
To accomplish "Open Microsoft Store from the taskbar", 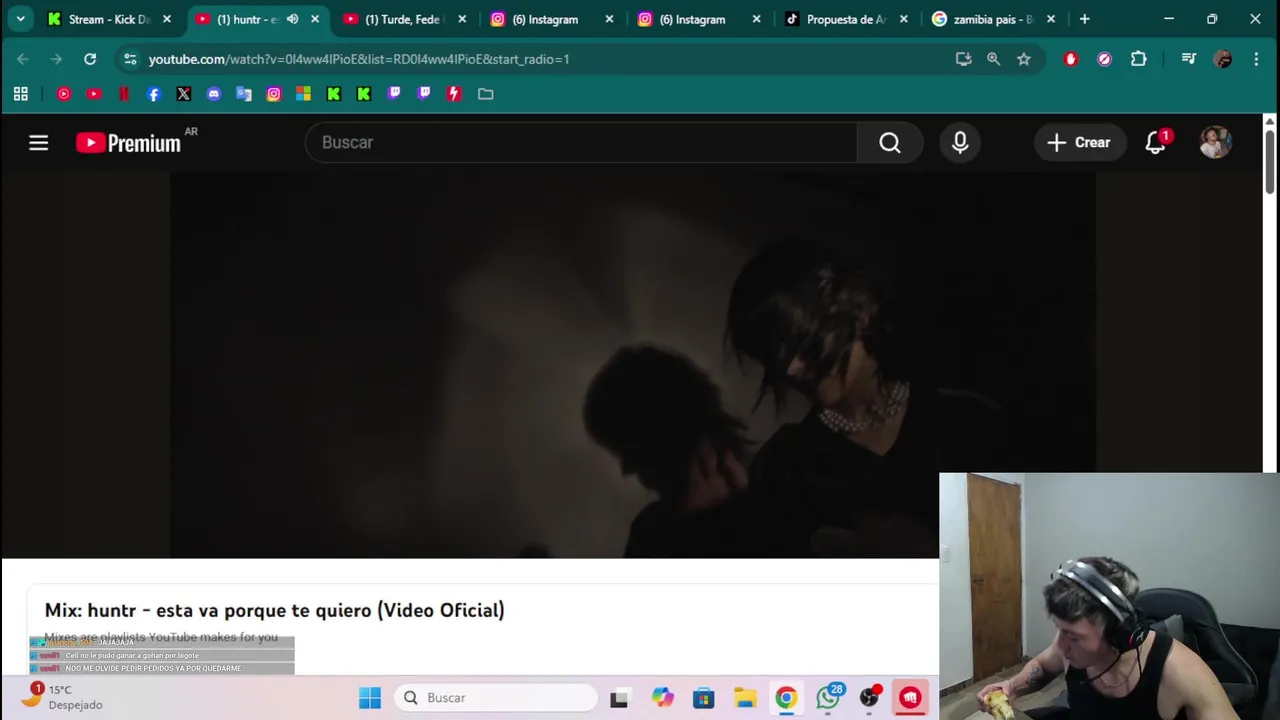I will pyautogui.click(x=704, y=698).
